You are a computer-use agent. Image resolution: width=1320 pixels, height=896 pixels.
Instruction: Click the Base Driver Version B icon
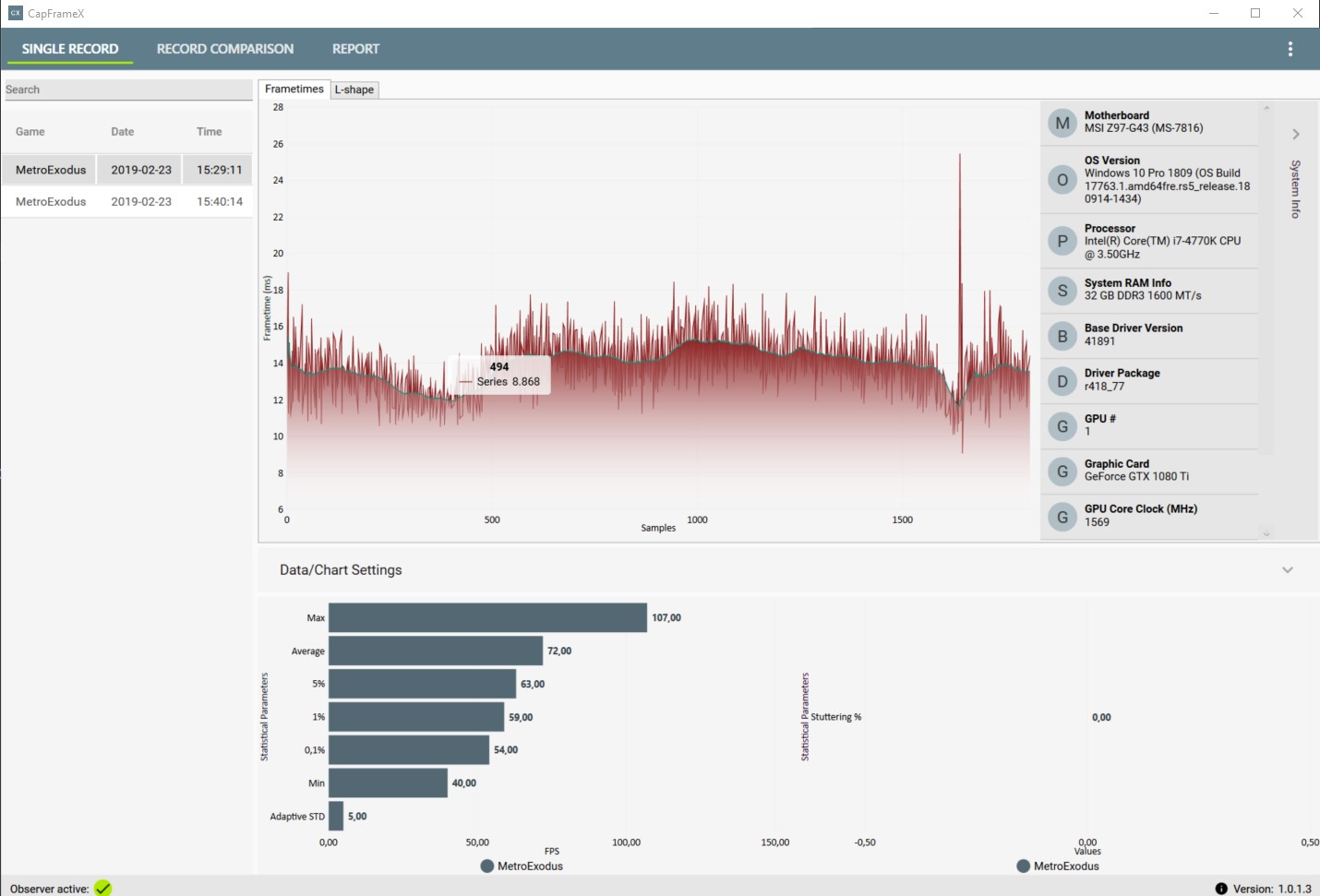click(x=1062, y=336)
